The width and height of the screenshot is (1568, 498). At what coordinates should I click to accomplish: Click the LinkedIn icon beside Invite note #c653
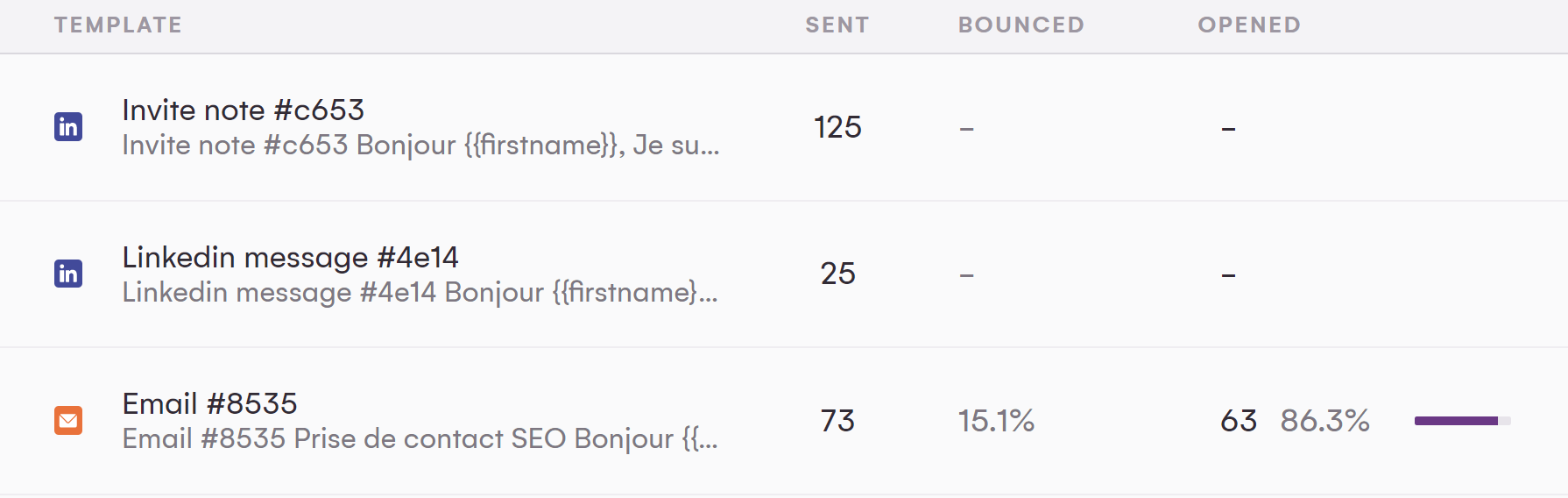68,127
